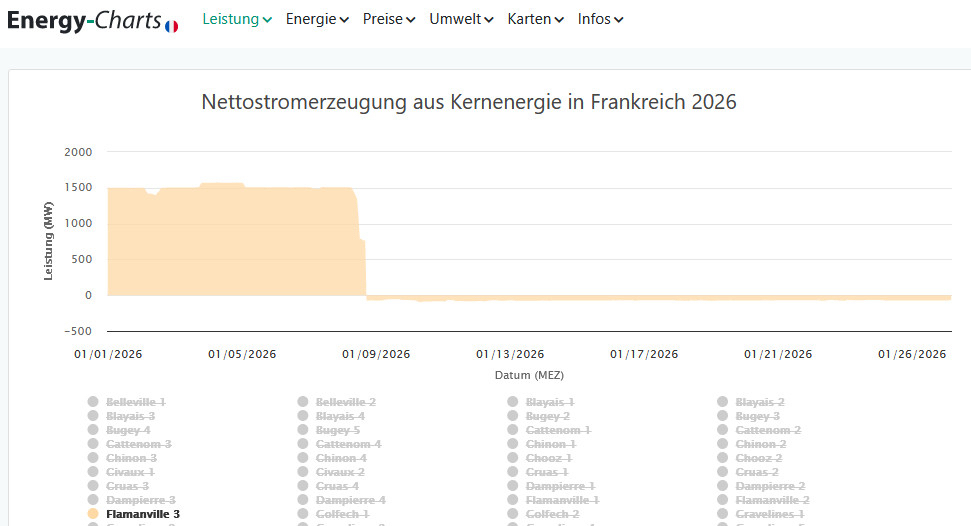Click the gray dot beside Belleville 1

(x=93, y=402)
